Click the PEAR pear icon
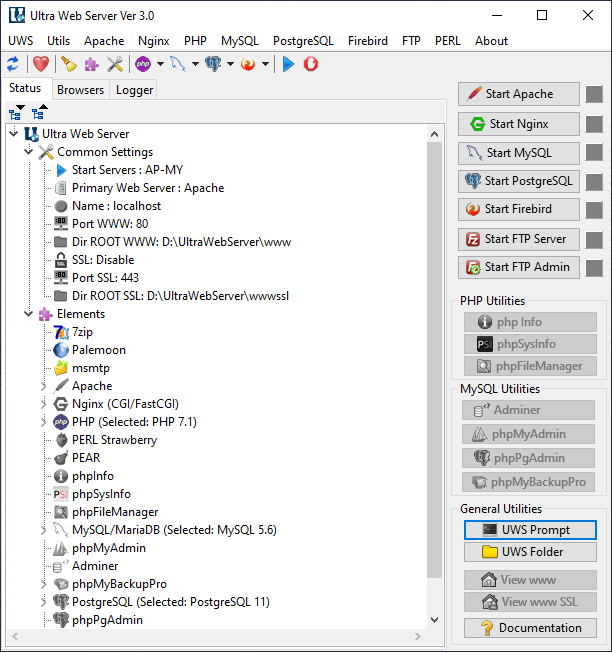The image size is (612, 652). [x=61, y=458]
